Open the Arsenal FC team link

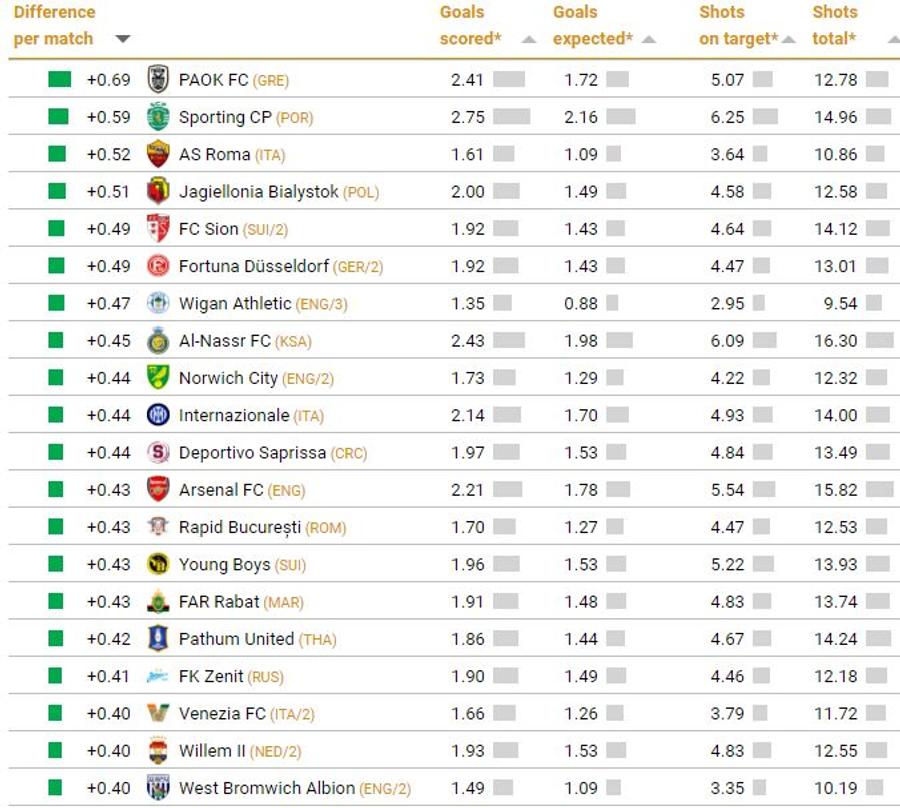pos(221,490)
